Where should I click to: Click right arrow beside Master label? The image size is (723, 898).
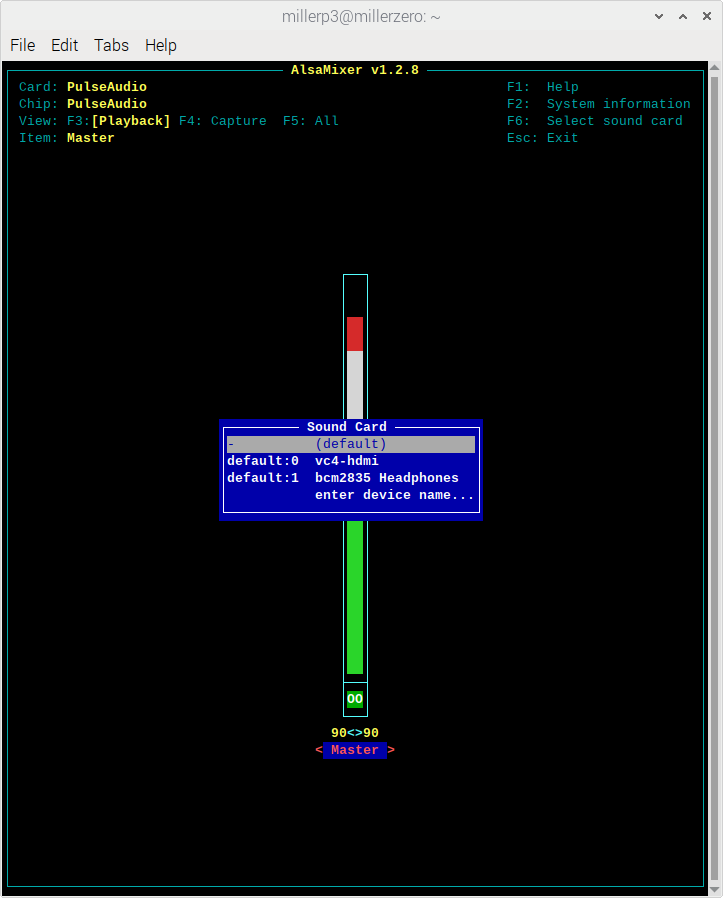[x=391, y=750]
